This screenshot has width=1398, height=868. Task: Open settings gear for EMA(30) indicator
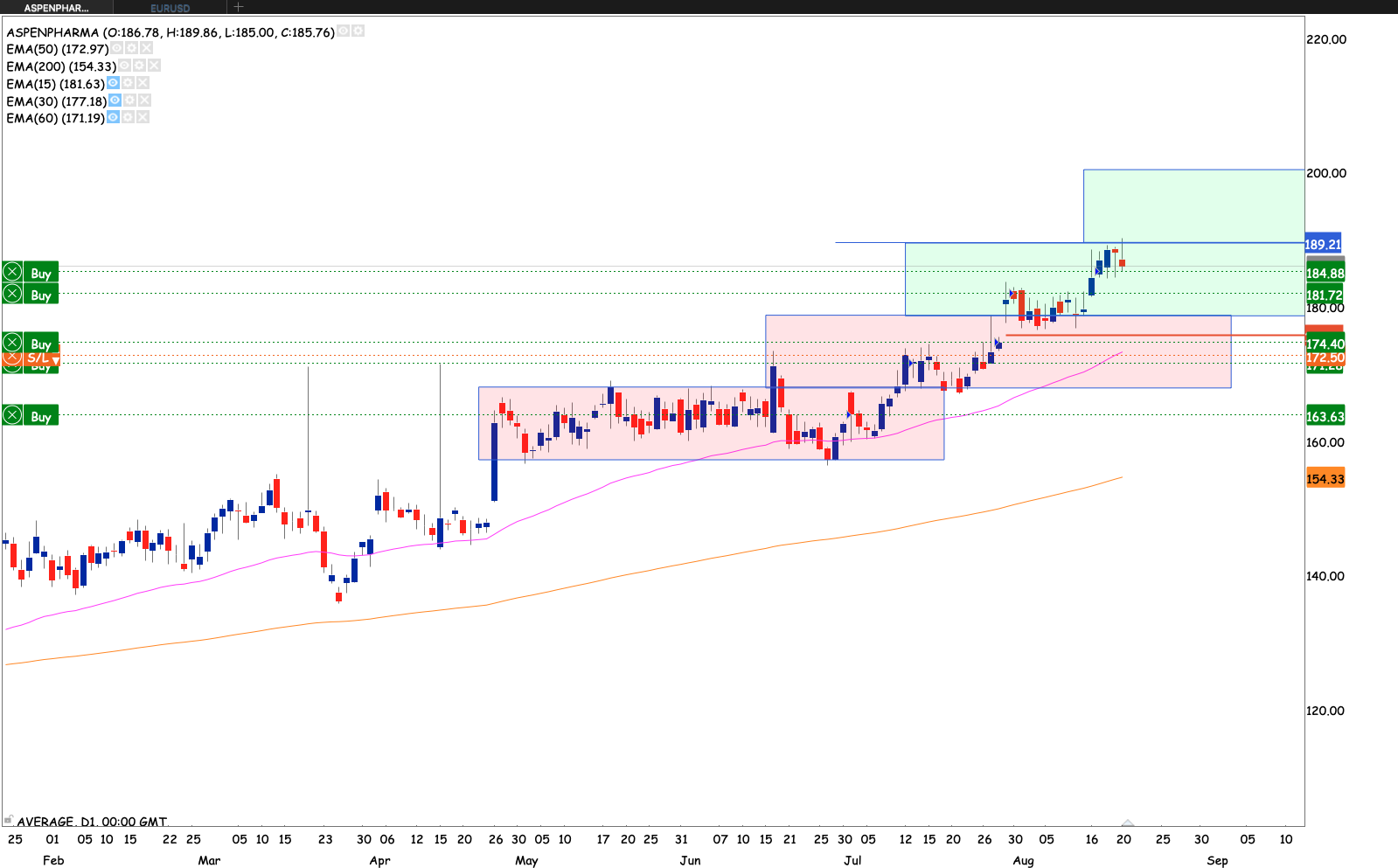pos(129,101)
